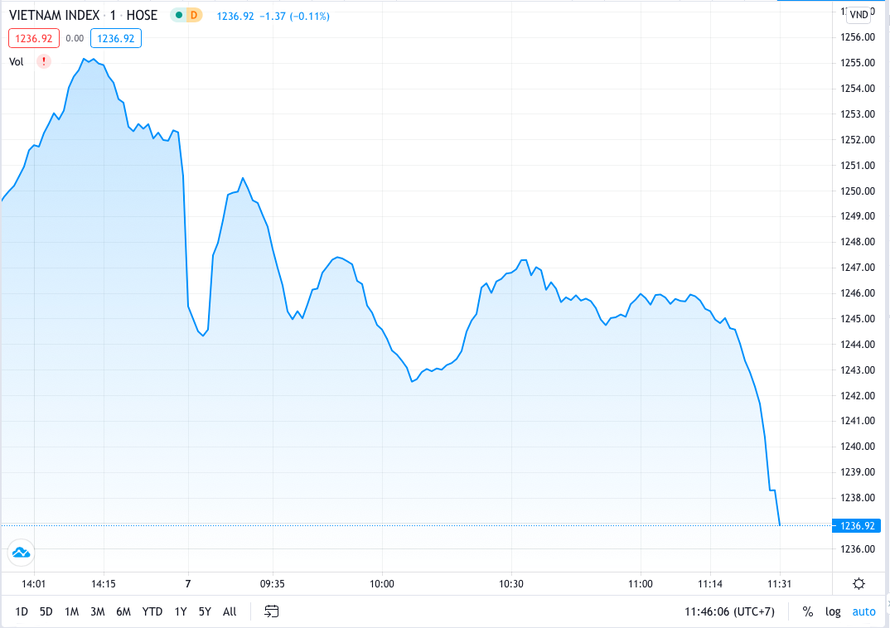The image size is (890, 628).
Task: Show All available data range
Action: click(x=230, y=611)
